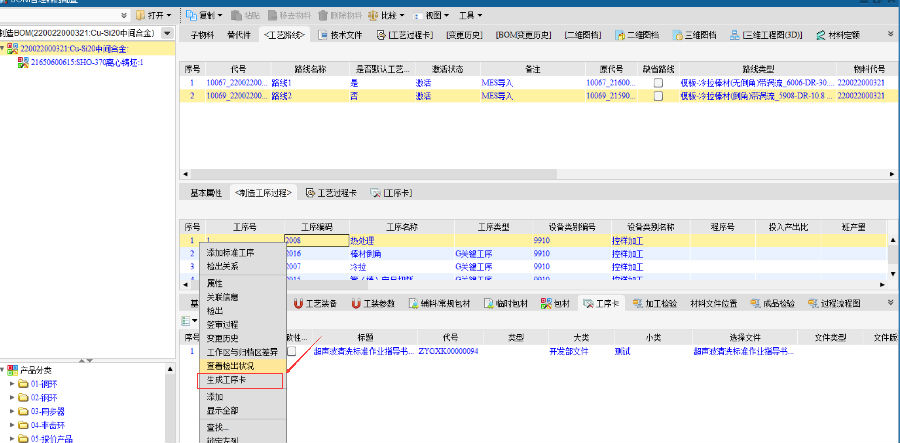Check 是否路线 box for 路线1 row

click(658, 83)
